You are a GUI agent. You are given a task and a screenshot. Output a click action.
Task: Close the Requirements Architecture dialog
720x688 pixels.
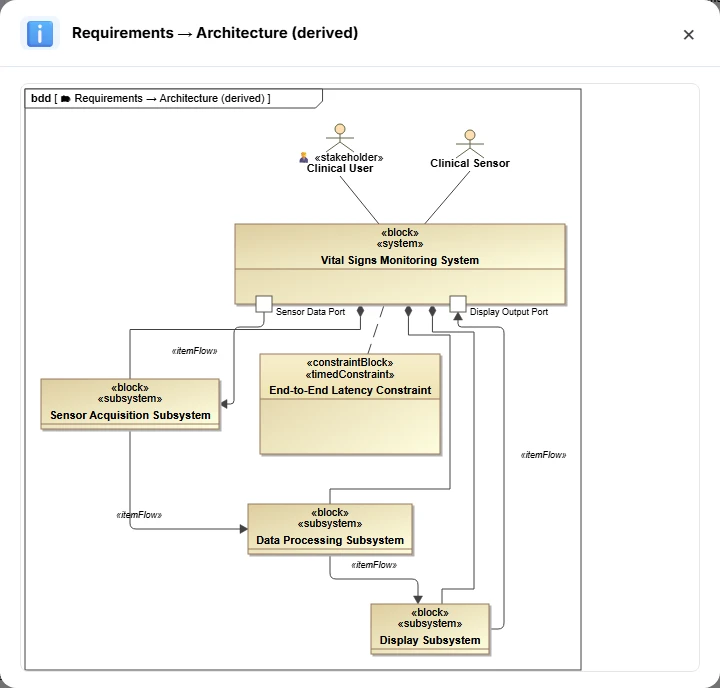pos(688,34)
